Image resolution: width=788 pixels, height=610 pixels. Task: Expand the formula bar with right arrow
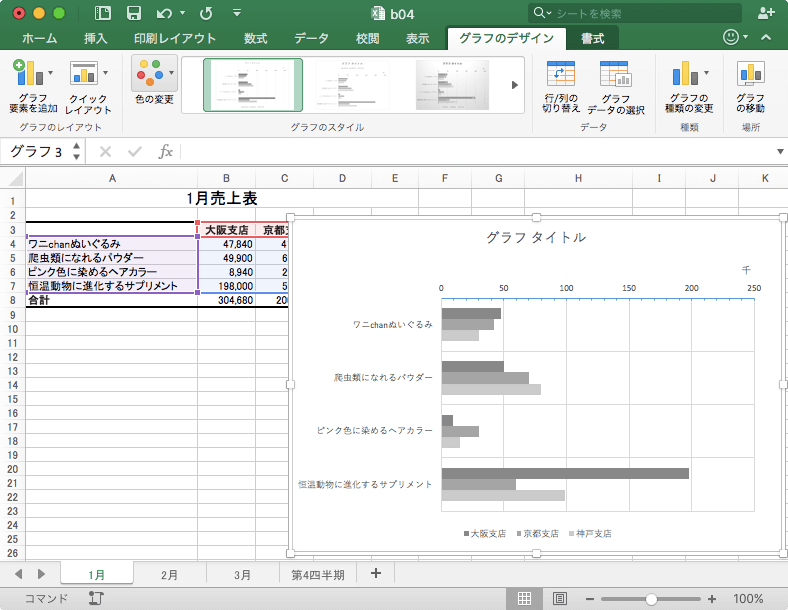click(780, 152)
